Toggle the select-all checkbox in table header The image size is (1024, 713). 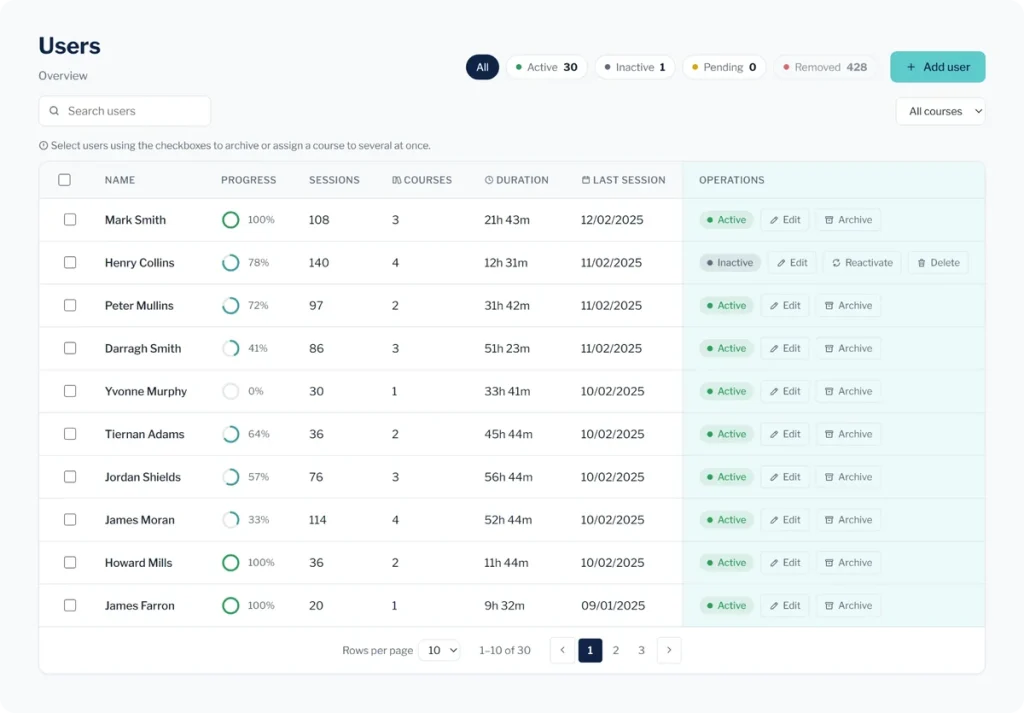click(64, 180)
